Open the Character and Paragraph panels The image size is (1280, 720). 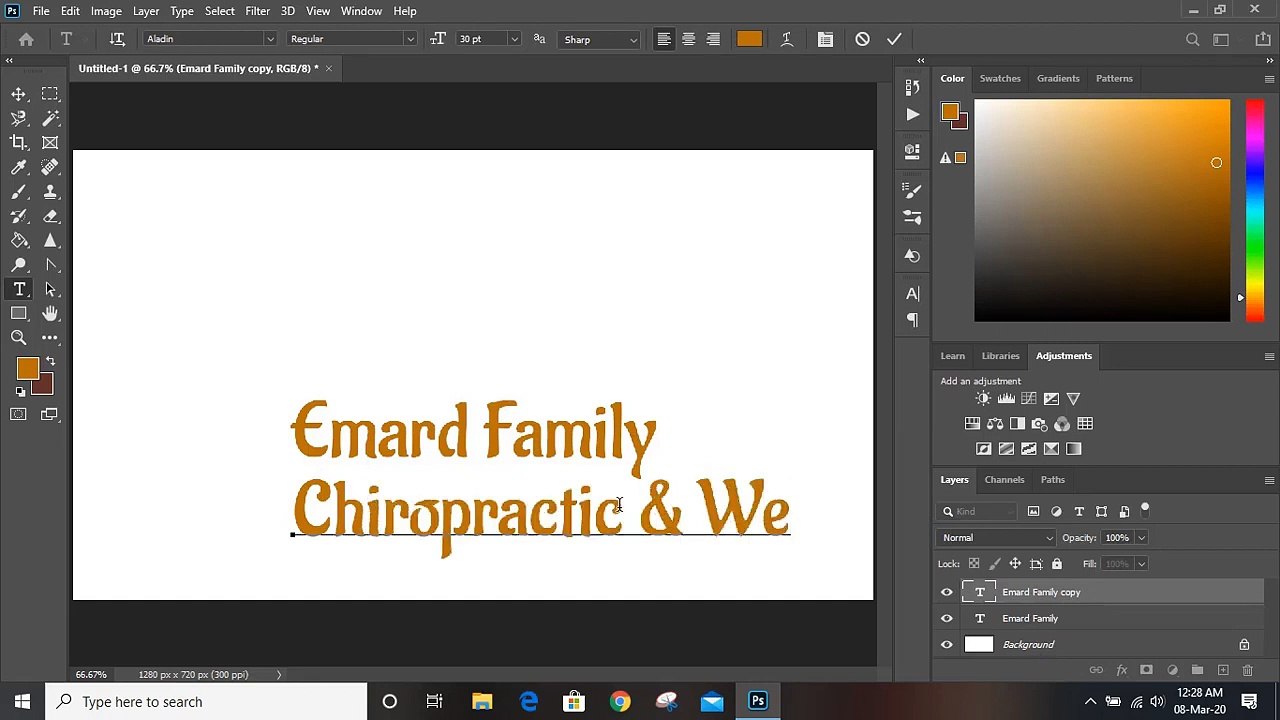[x=825, y=39]
